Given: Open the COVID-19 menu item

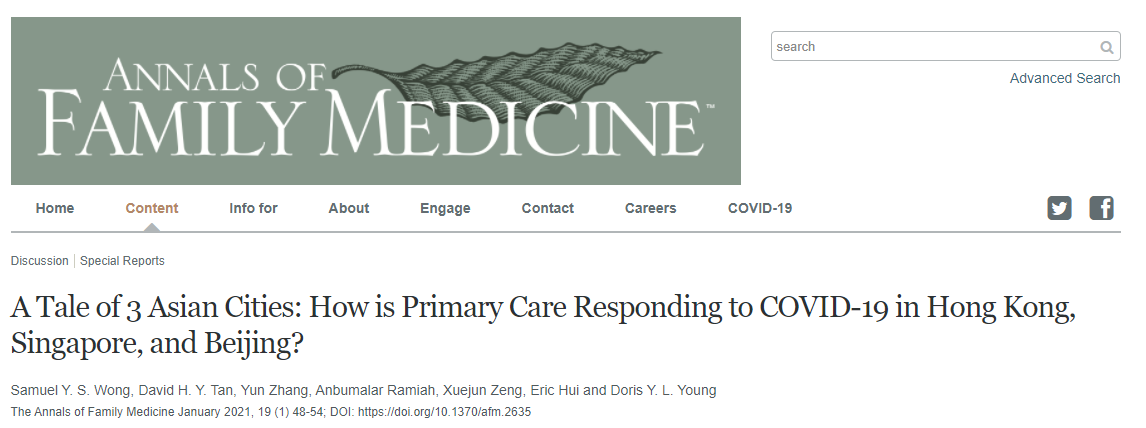Looking at the screenshot, I should (760, 208).
